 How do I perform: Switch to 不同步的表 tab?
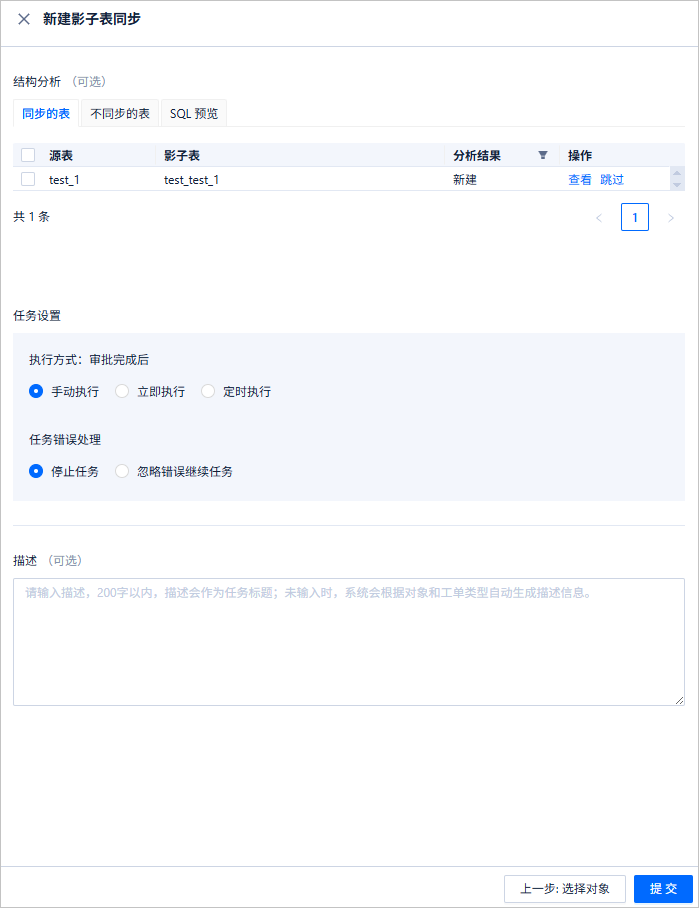click(x=120, y=114)
